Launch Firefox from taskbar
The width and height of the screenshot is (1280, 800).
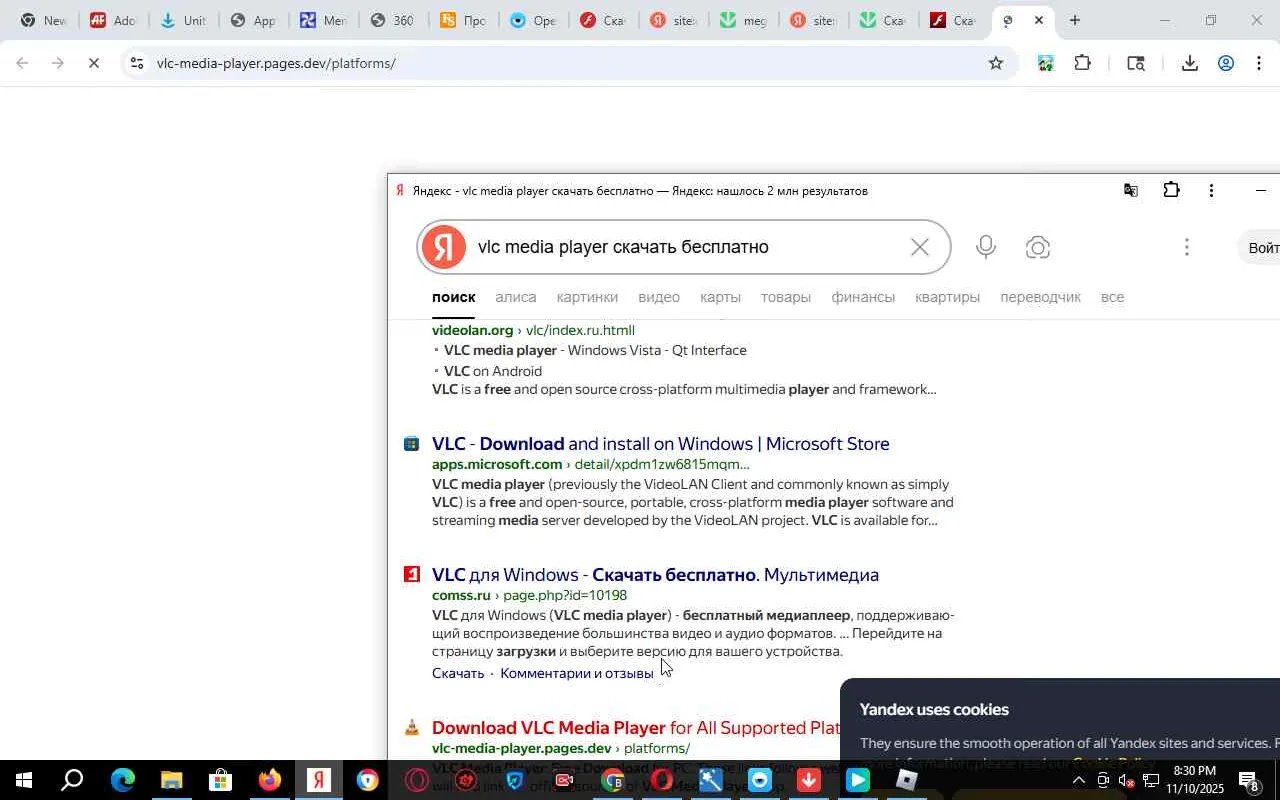[x=269, y=780]
